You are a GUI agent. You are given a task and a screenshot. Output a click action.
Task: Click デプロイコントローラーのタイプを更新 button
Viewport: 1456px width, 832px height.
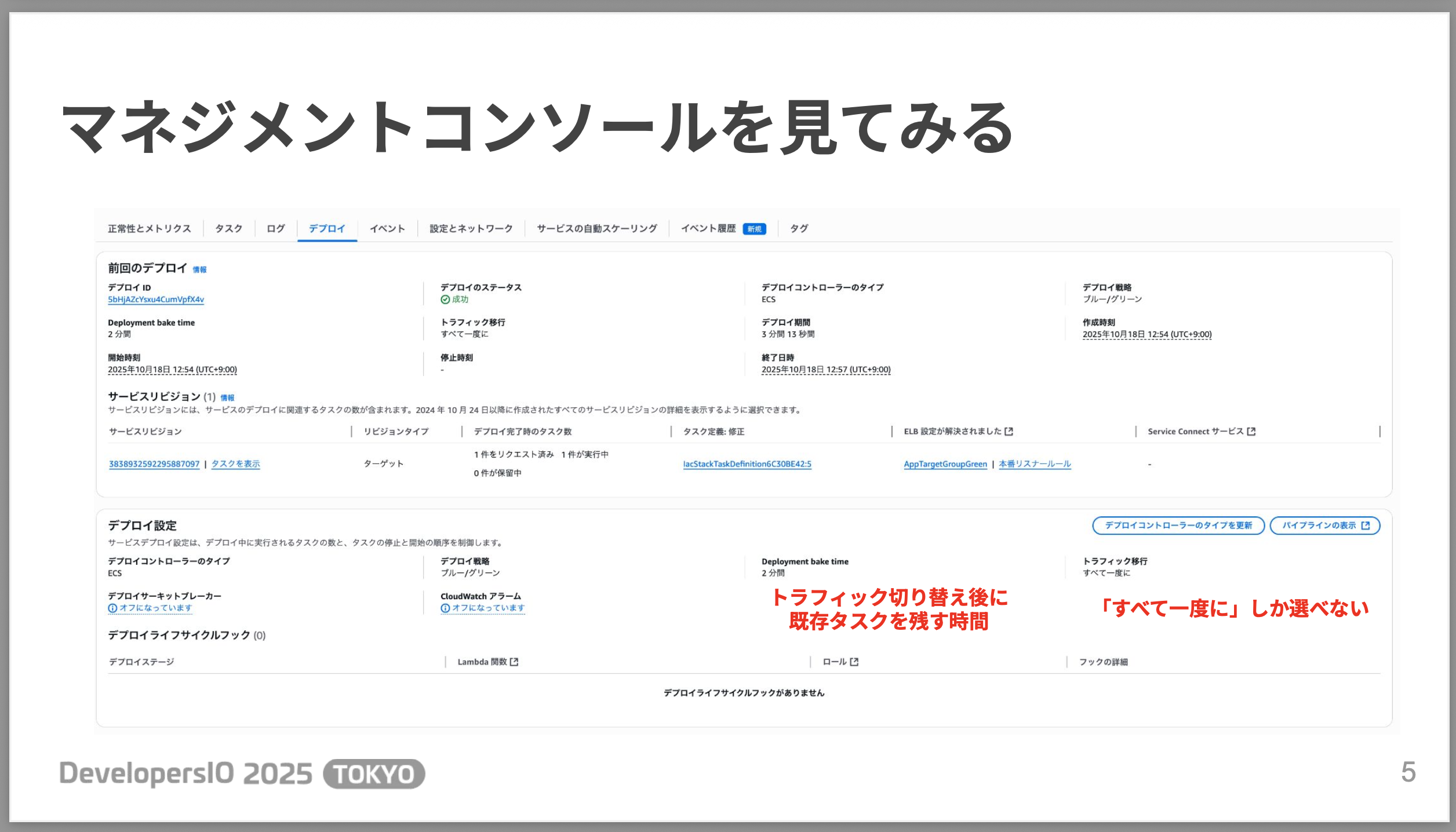(1178, 526)
